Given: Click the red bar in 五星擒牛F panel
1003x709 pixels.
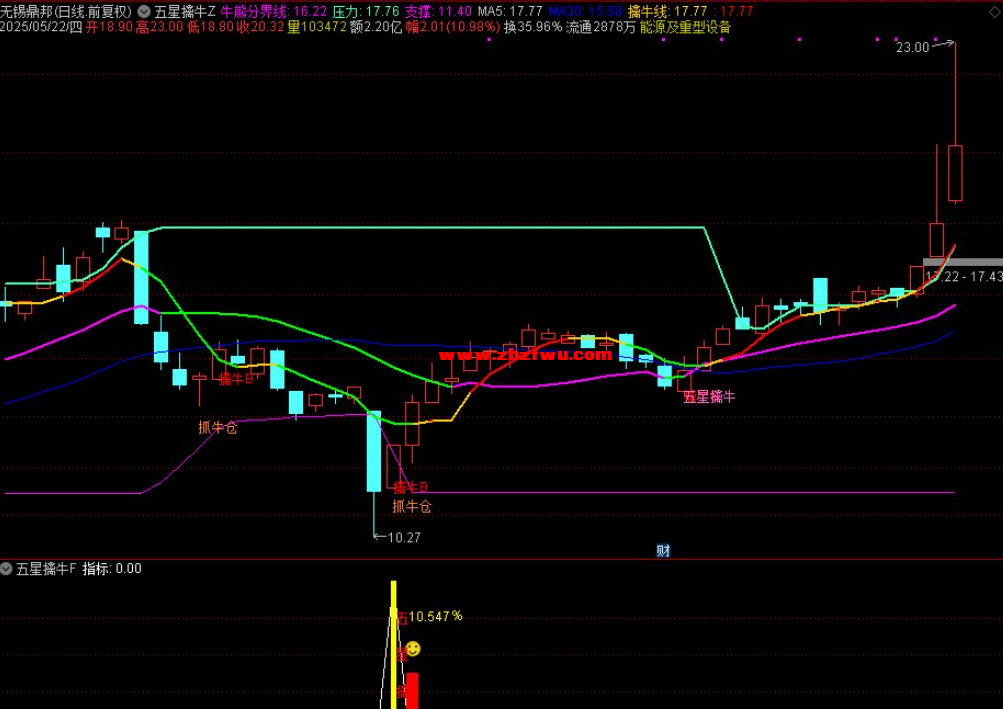Looking at the screenshot, I should point(412,690).
